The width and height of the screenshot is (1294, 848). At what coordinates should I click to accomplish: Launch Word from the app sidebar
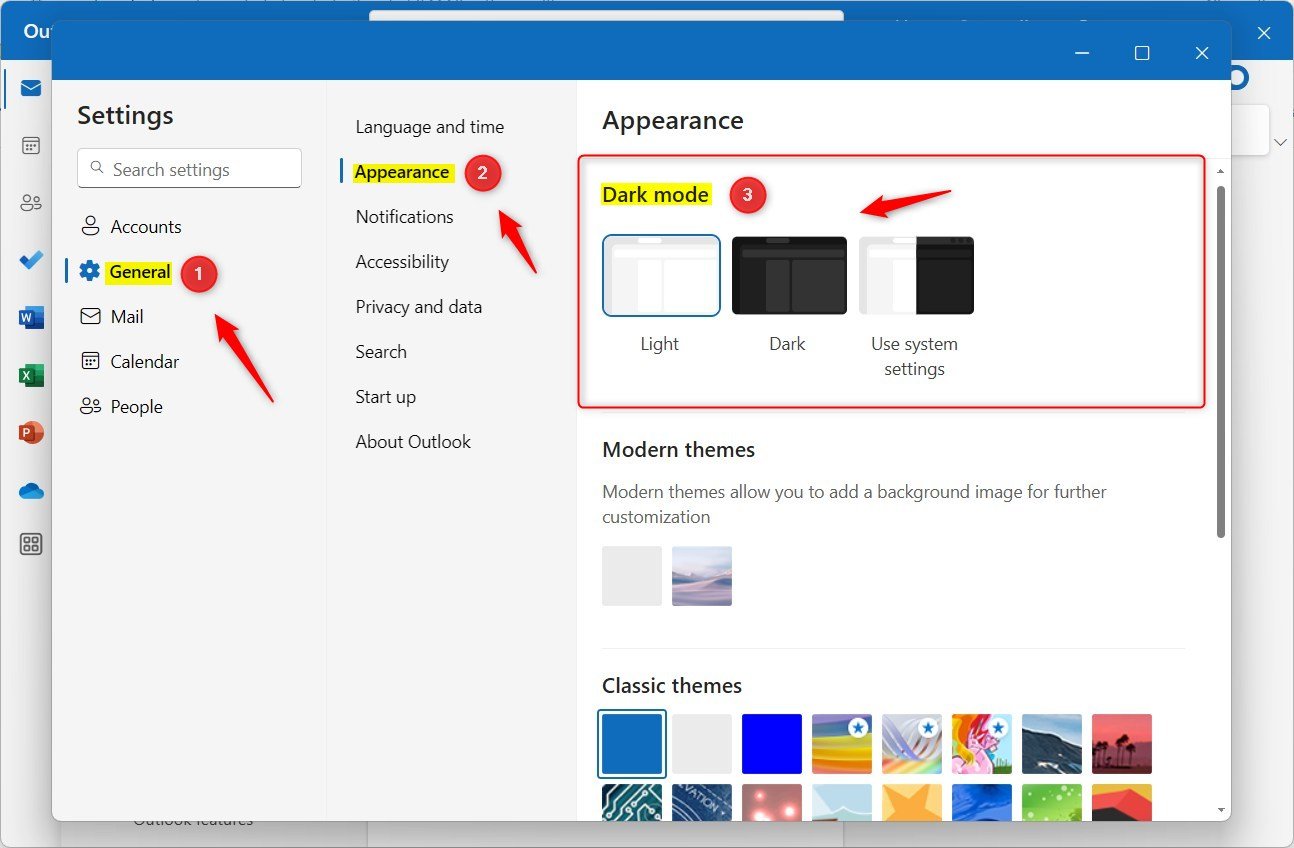(30, 317)
